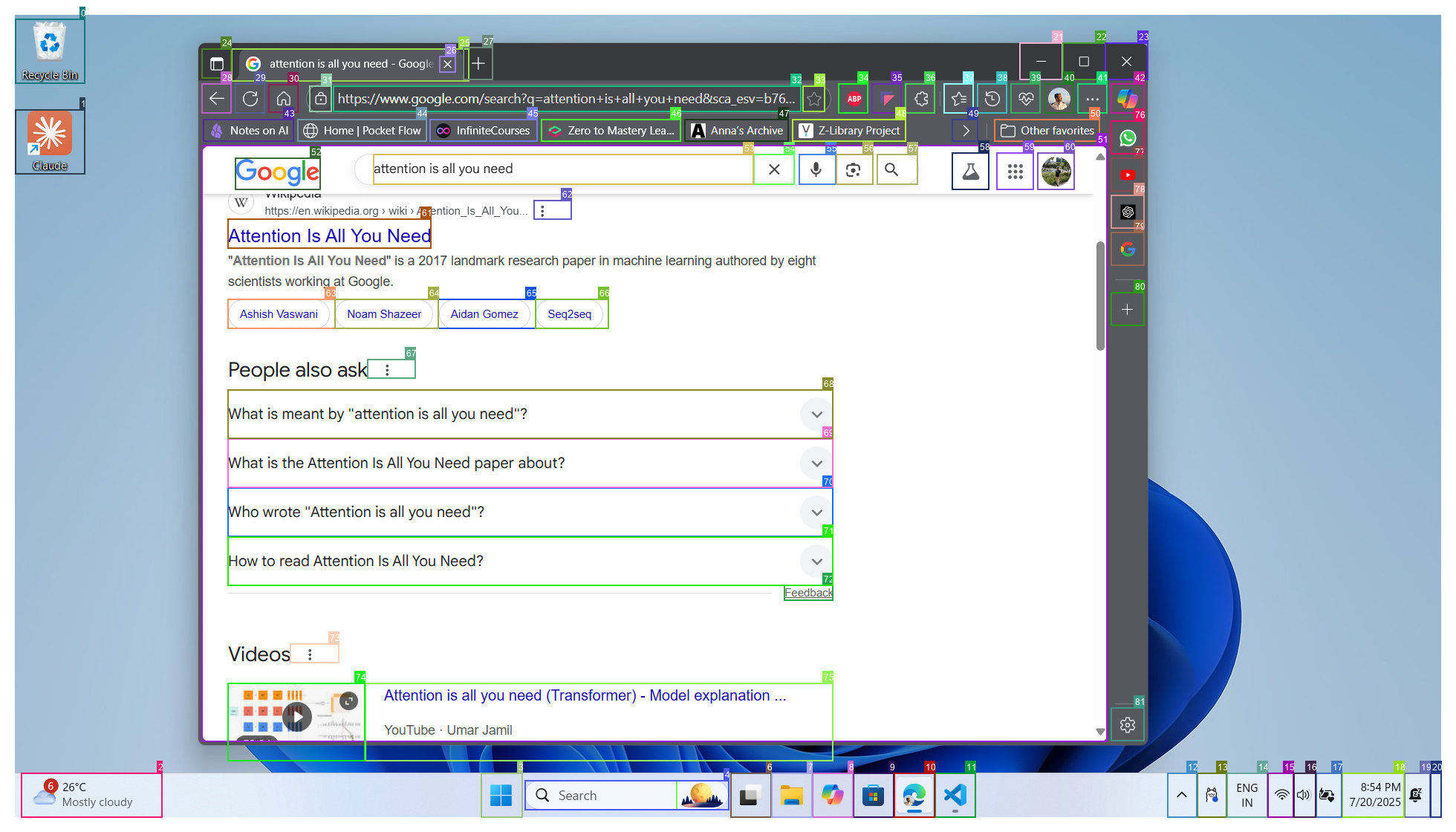Open ChatGPT in Edge sidebar

[1128, 212]
